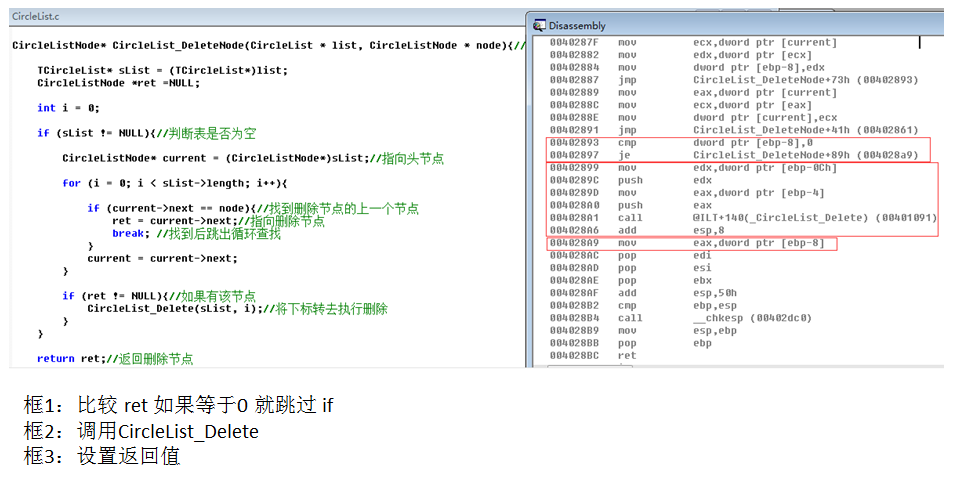Click the 'add esp,50h' row at 004028AF

click(643, 293)
